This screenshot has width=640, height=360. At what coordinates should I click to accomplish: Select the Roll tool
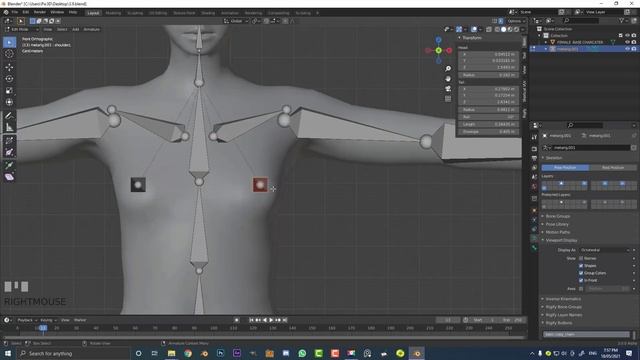pyautogui.click(x=9, y=140)
